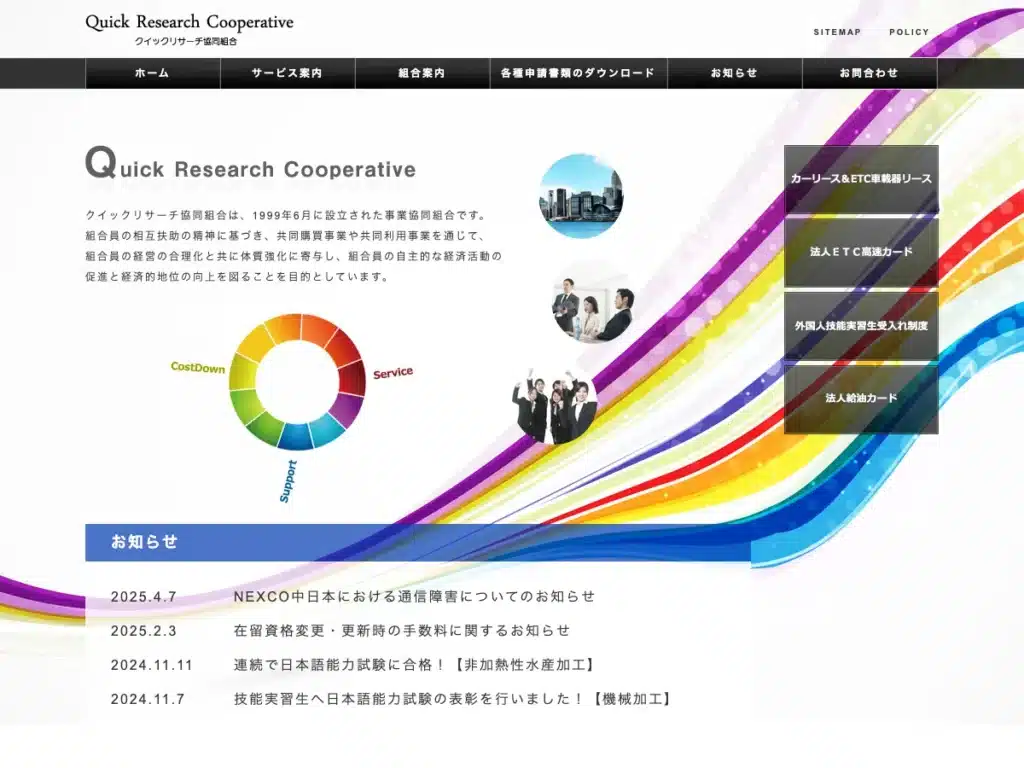Click the 法人給油カード button
1024x768 pixels.
pos(861,398)
